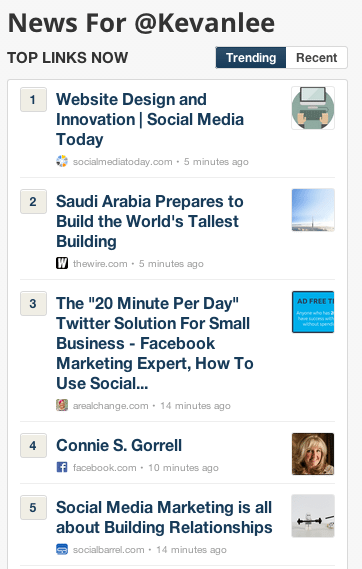Open Social Media Marketing Building Relationships article

164,517
